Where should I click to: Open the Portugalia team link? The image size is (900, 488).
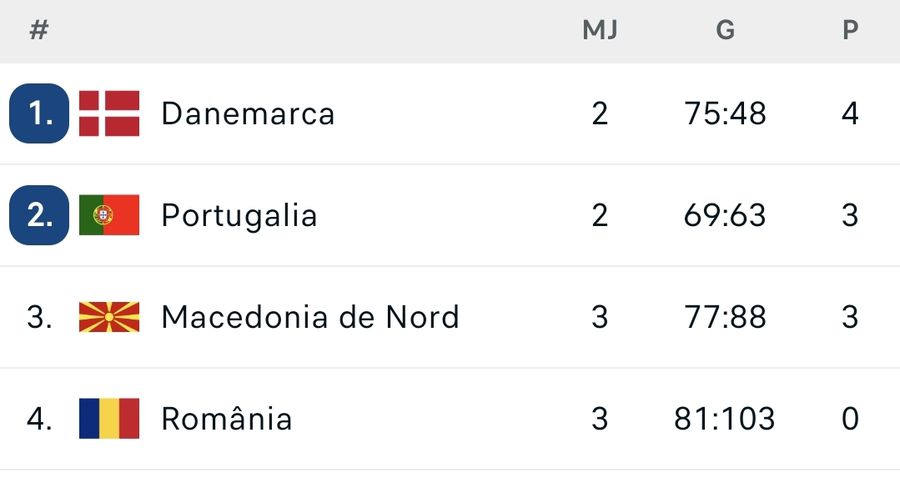pos(239,216)
